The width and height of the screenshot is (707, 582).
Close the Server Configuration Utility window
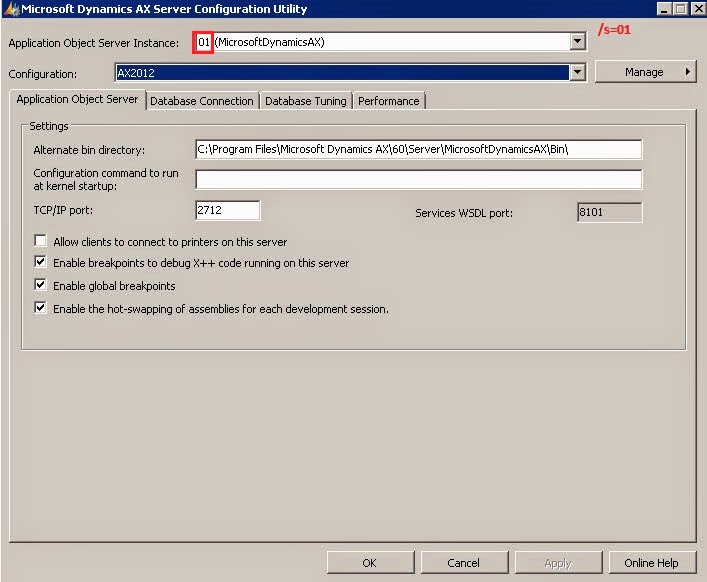tap(698, 9)
